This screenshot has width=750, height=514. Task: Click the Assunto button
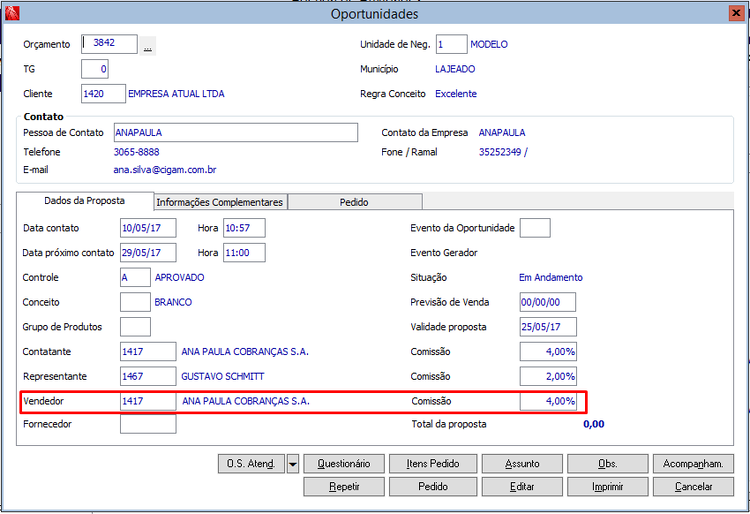(x=522, y=464)
